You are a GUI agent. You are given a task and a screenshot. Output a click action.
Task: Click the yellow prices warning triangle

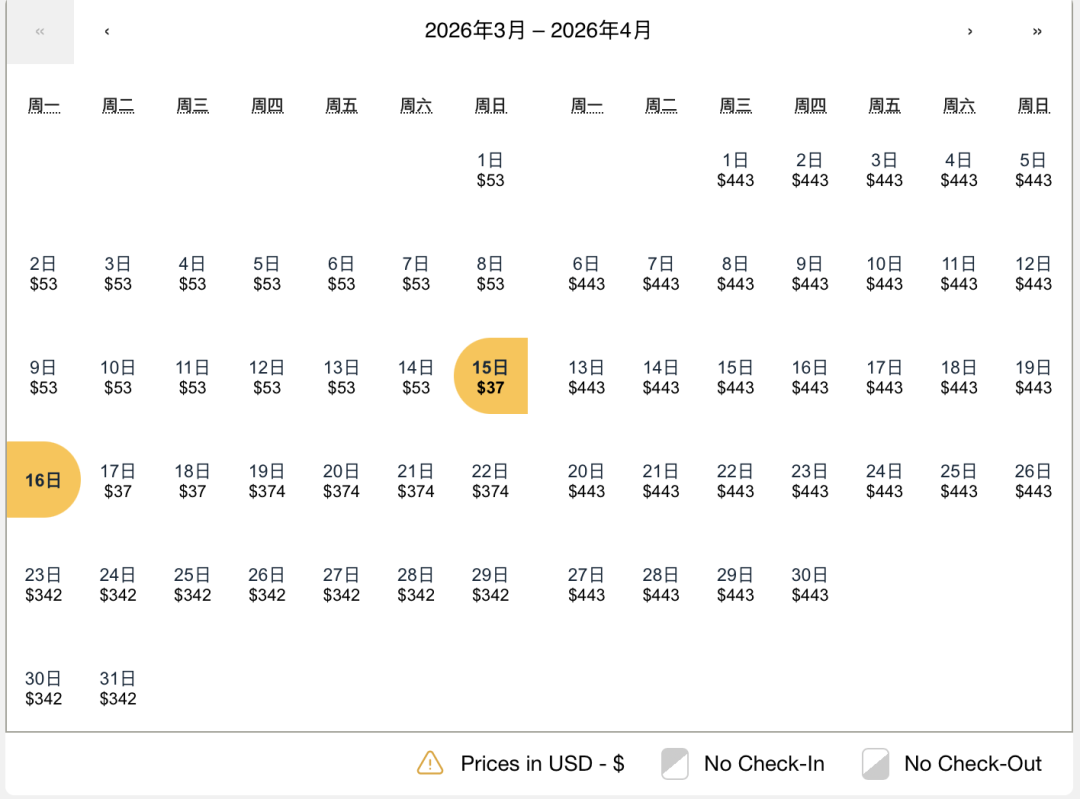click(x=428, y=763)
